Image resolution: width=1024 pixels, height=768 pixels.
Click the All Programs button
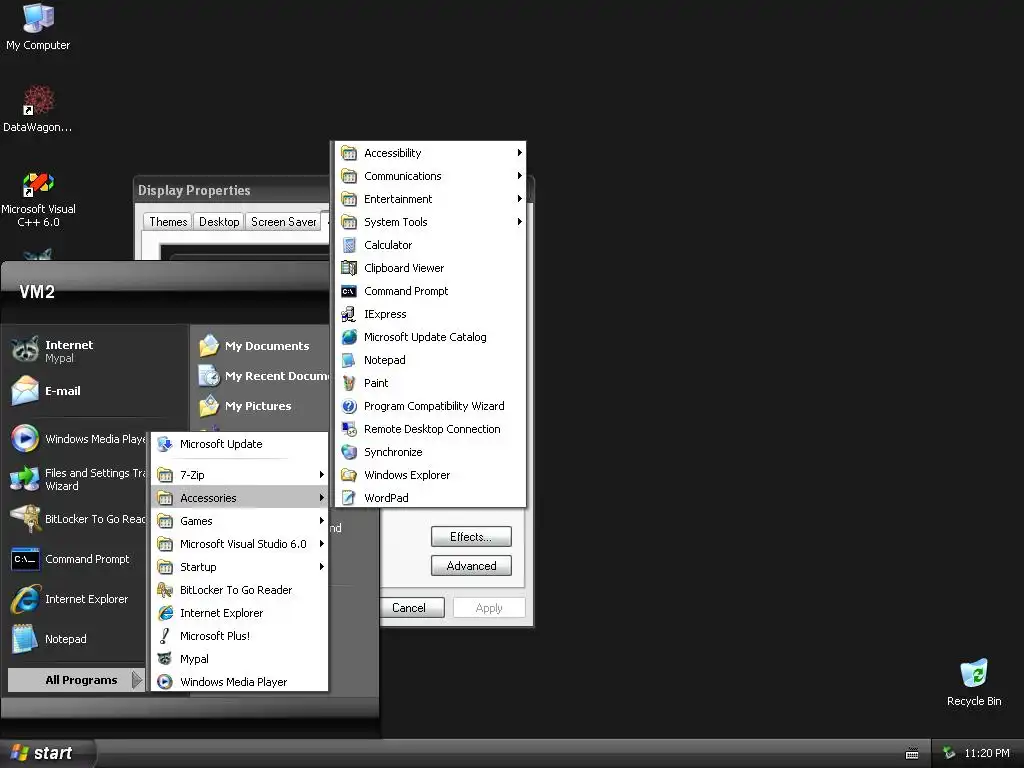point(76,680)
